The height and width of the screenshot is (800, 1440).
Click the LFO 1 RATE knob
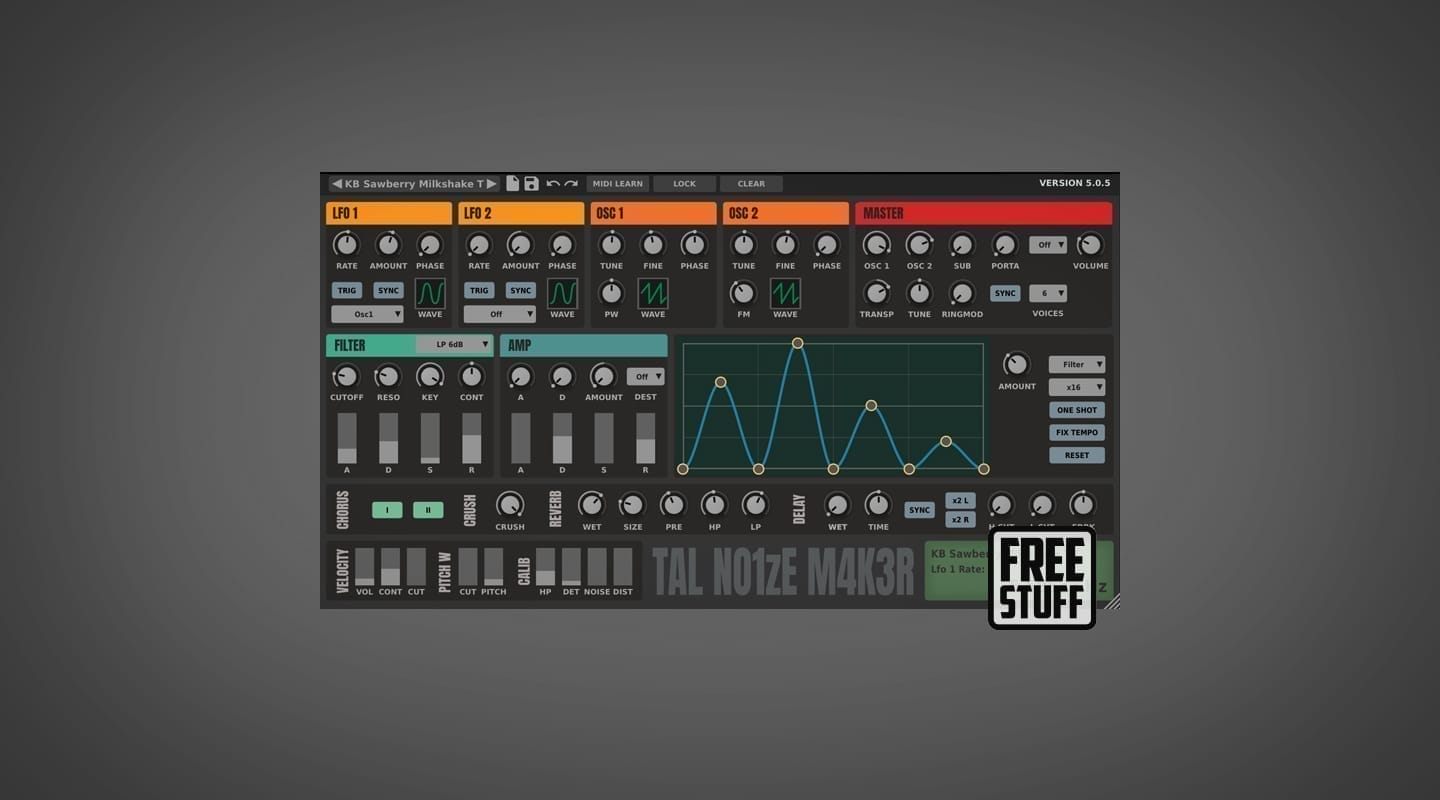346,244
